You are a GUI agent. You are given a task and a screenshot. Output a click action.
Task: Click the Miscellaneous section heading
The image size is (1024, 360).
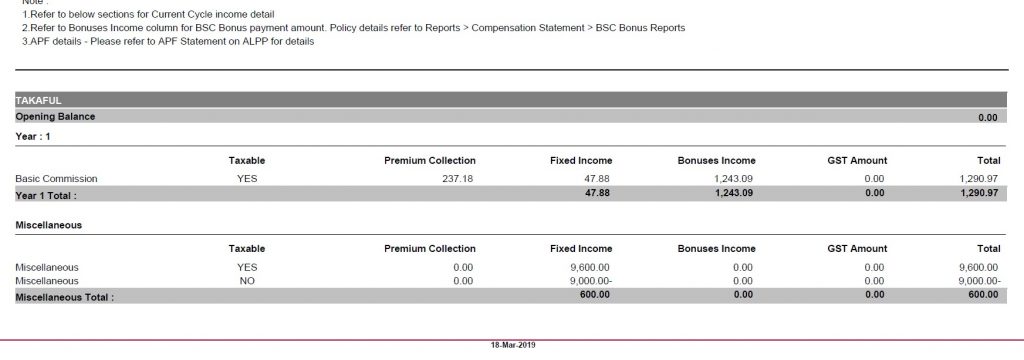48,225
